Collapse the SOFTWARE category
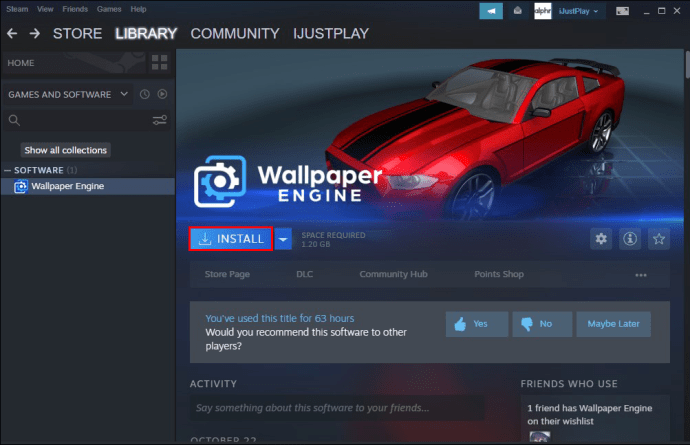The height and width of the screenshot is (445, 690). pos(7,170)
